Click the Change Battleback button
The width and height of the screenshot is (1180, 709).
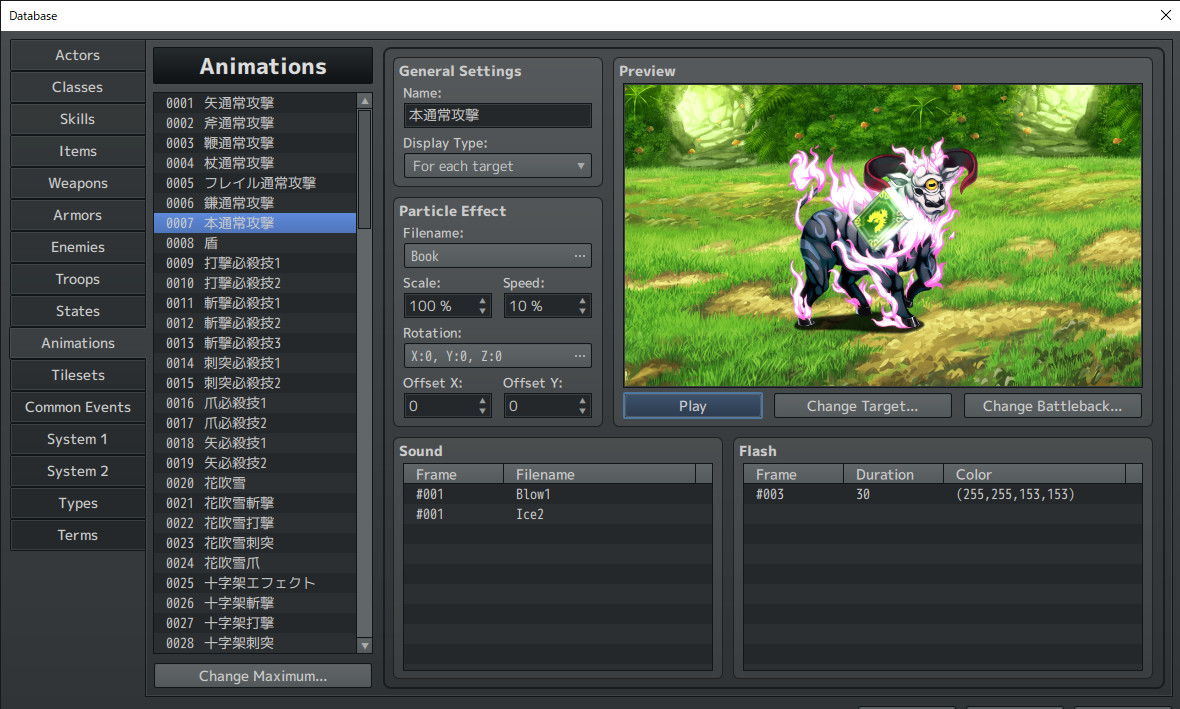tap(1052, 405)
